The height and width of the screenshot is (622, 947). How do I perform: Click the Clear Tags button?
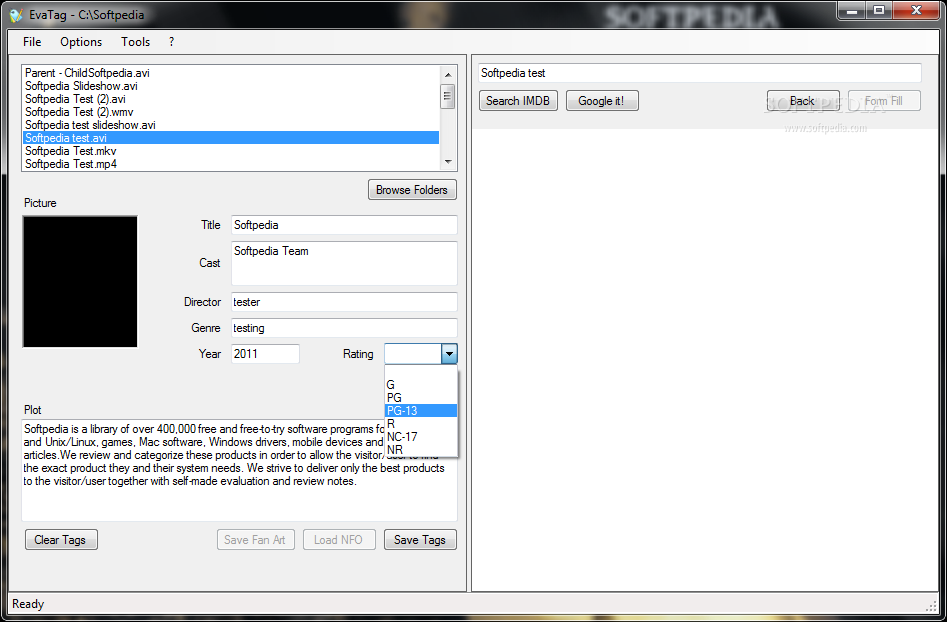pyautogui.click(x=61, y=540)
